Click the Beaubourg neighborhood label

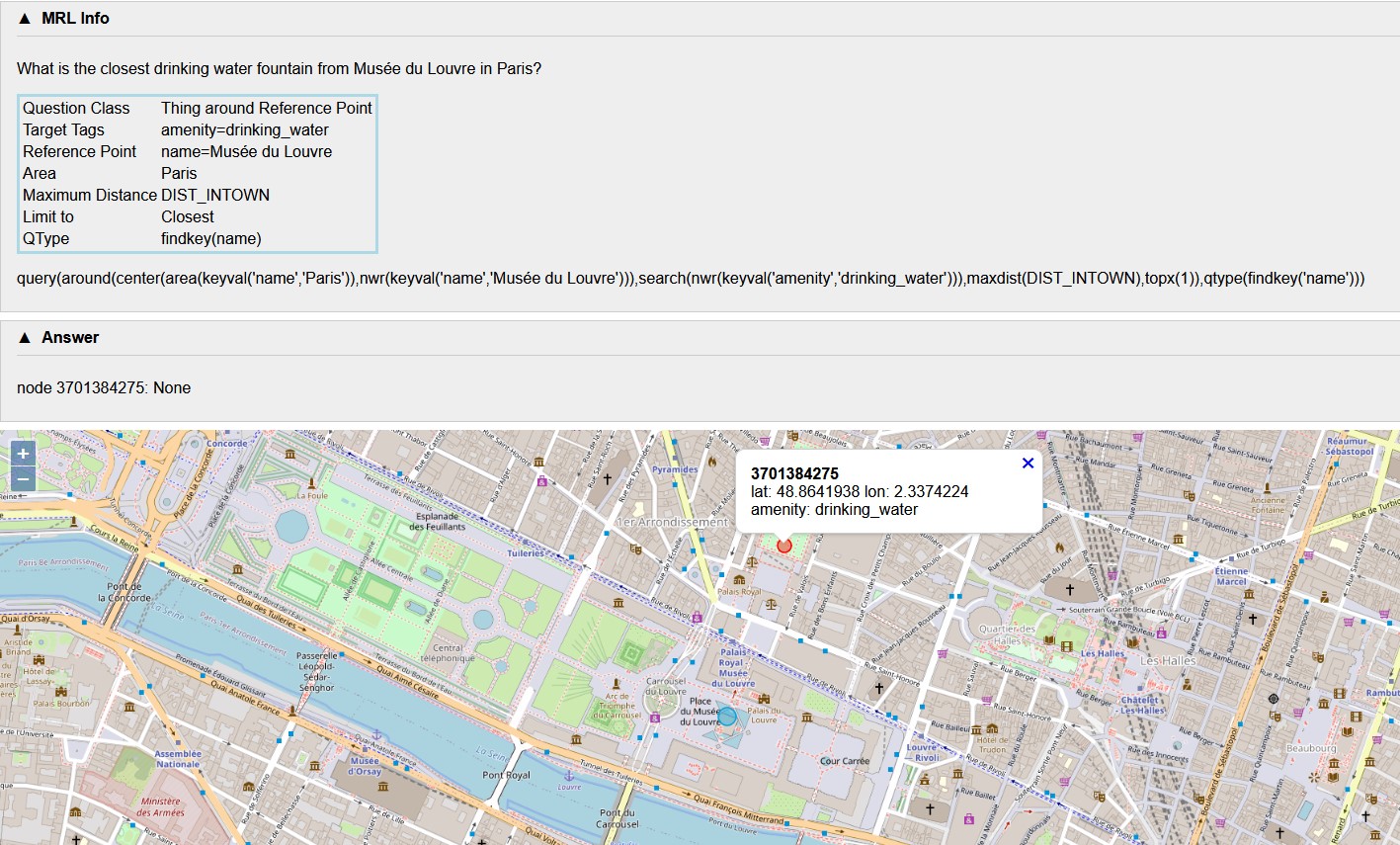coord(1311,748)
